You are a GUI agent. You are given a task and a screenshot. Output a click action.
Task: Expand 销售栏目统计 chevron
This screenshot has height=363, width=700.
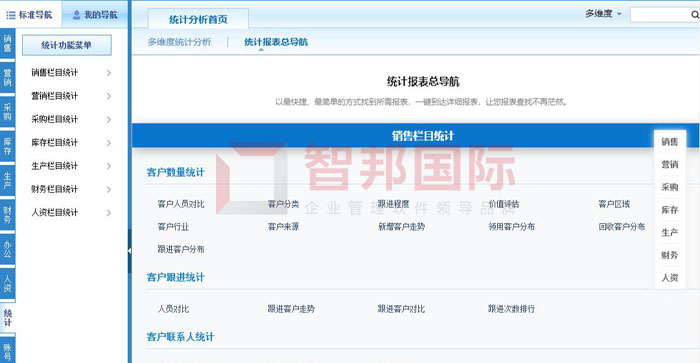coord(108,73)
